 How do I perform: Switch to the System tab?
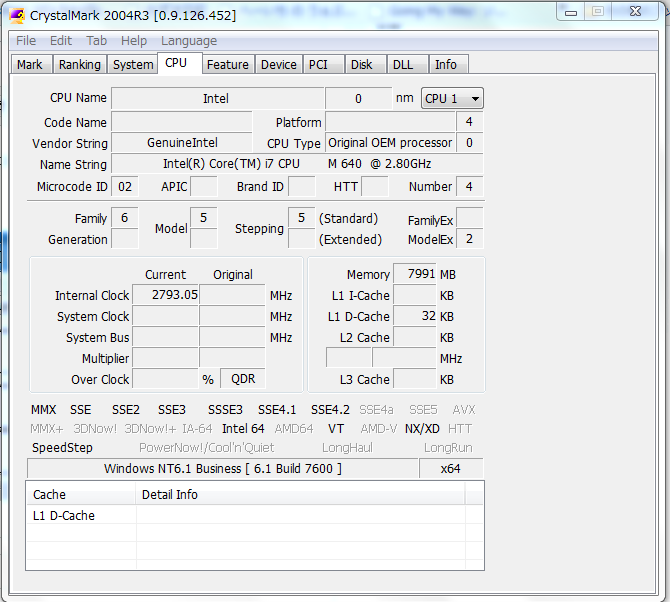133,65
